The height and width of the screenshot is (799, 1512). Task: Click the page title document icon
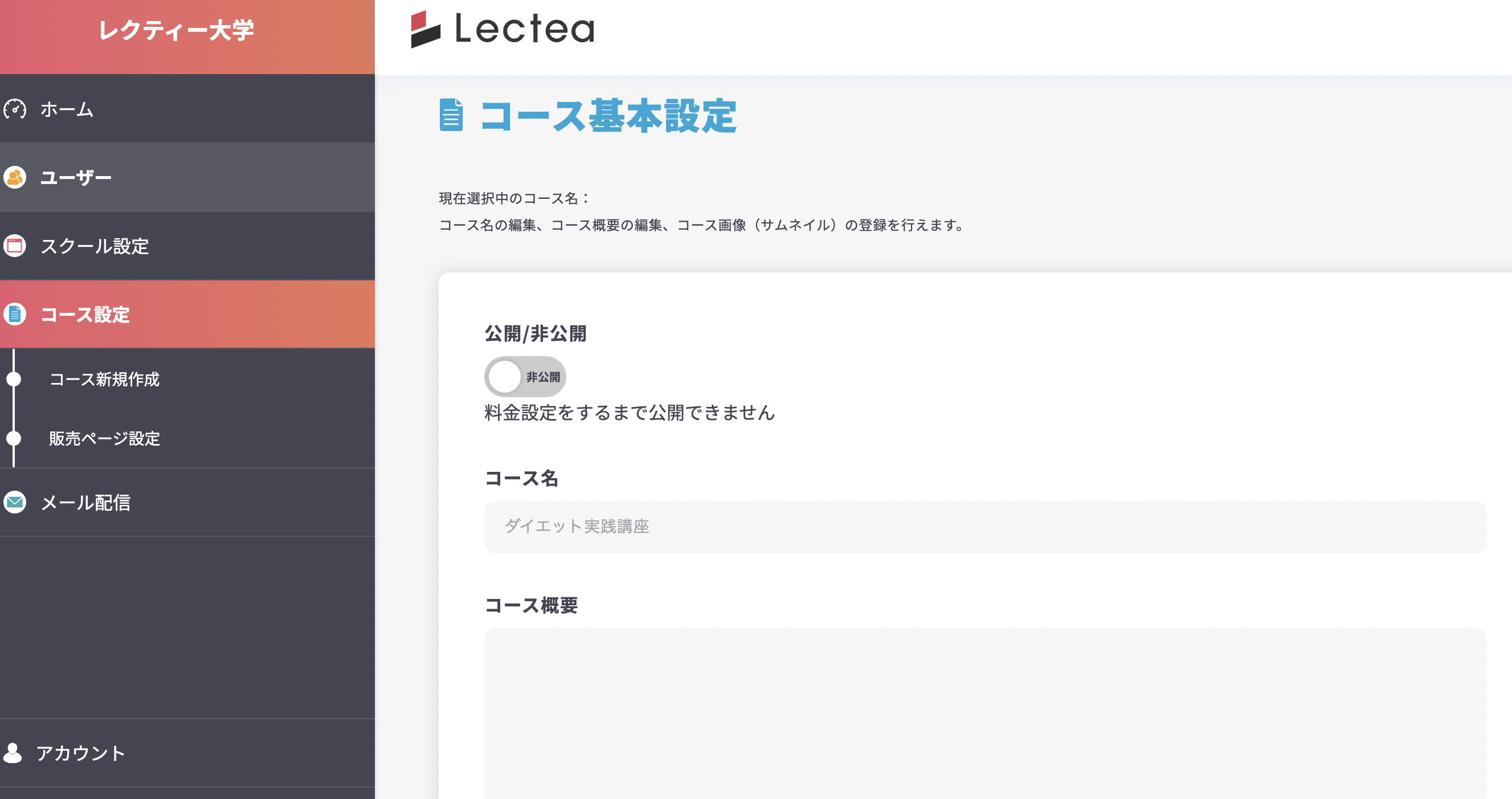coord(451,115)
